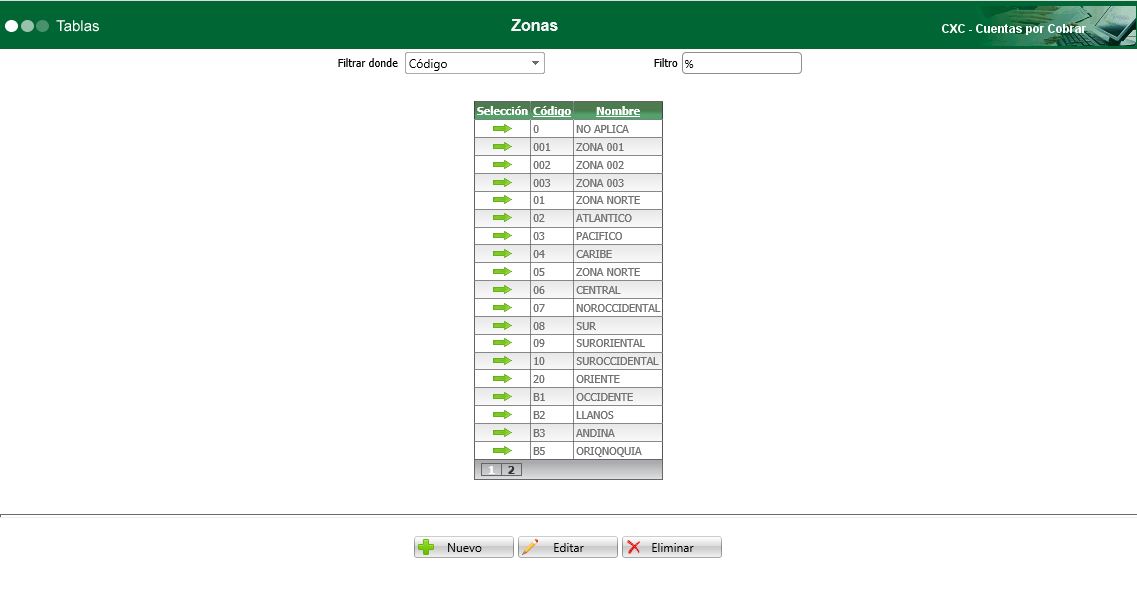Click the ANDINA name cell

click(x=618, y=433)
